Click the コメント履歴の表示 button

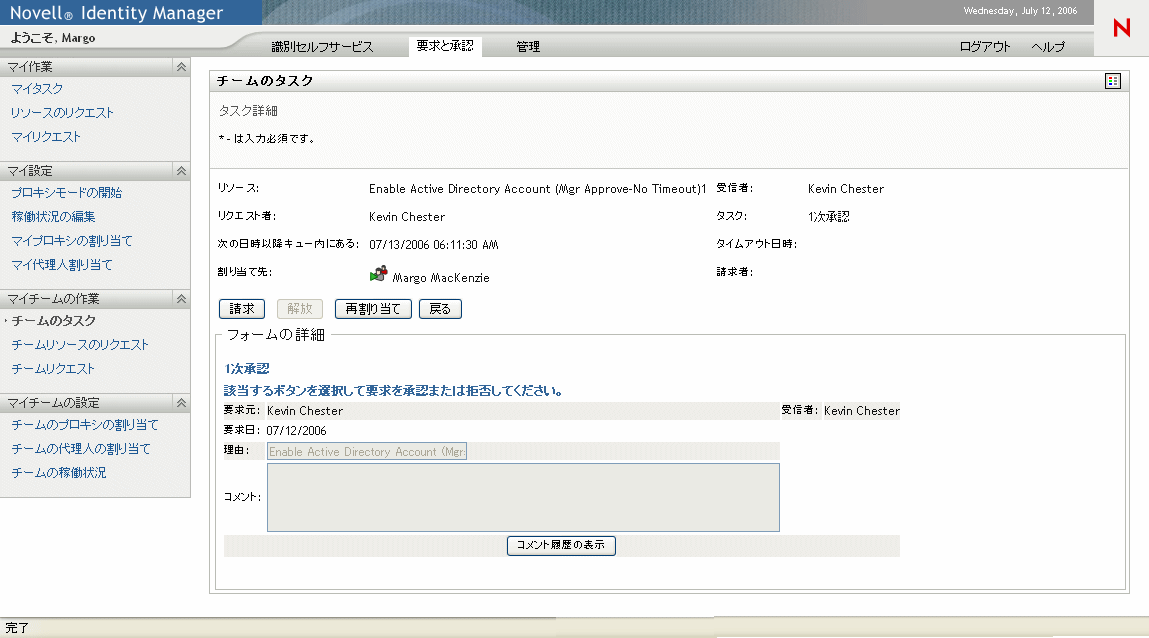(x=561, y=546)
